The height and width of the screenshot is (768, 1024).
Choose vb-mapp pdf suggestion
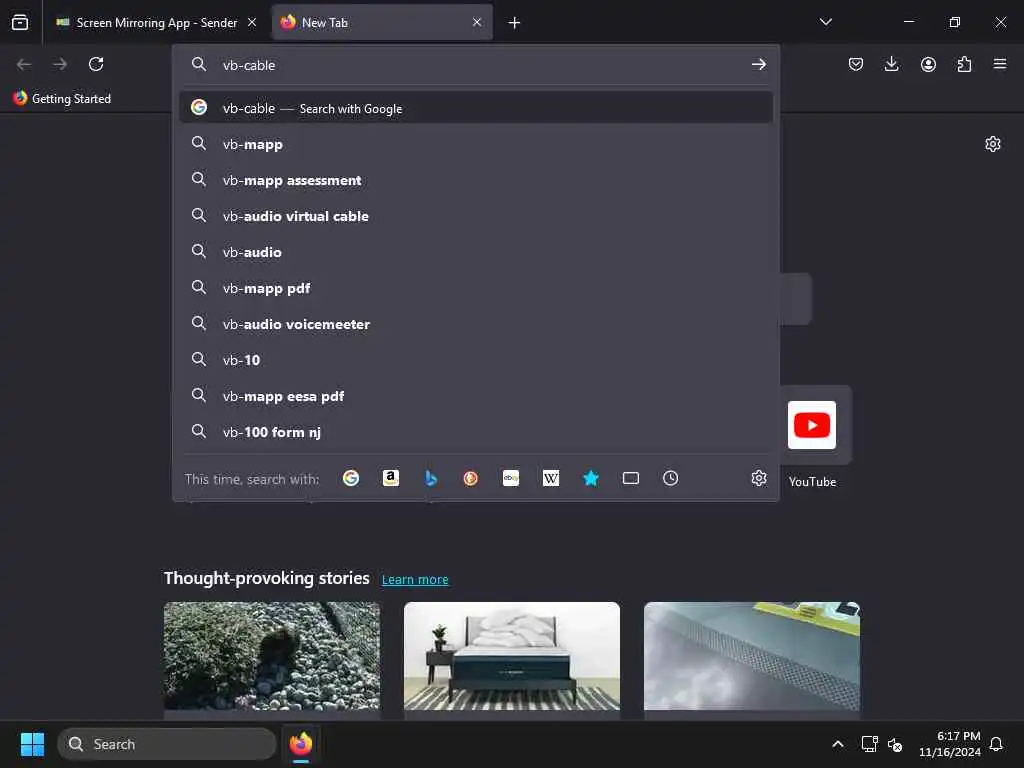tap(475, 288)
